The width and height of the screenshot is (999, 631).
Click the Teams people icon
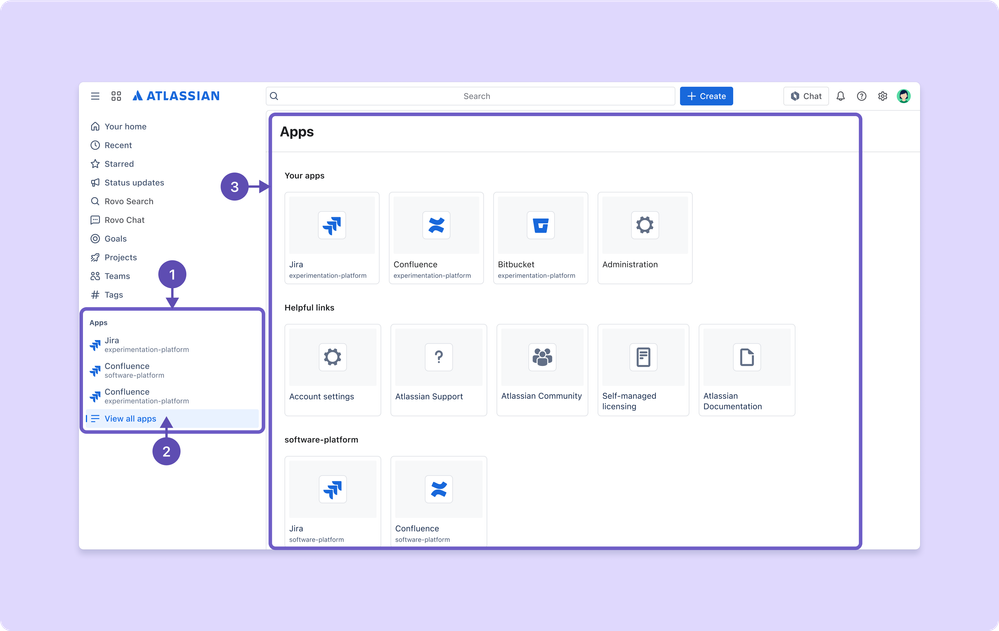pos(95,276)
